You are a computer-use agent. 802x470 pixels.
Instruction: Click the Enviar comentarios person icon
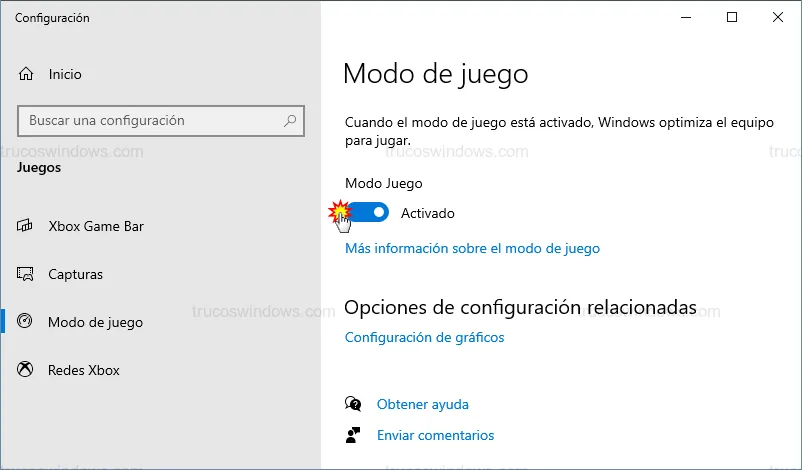pyautogui.click(x=352, y=435)
